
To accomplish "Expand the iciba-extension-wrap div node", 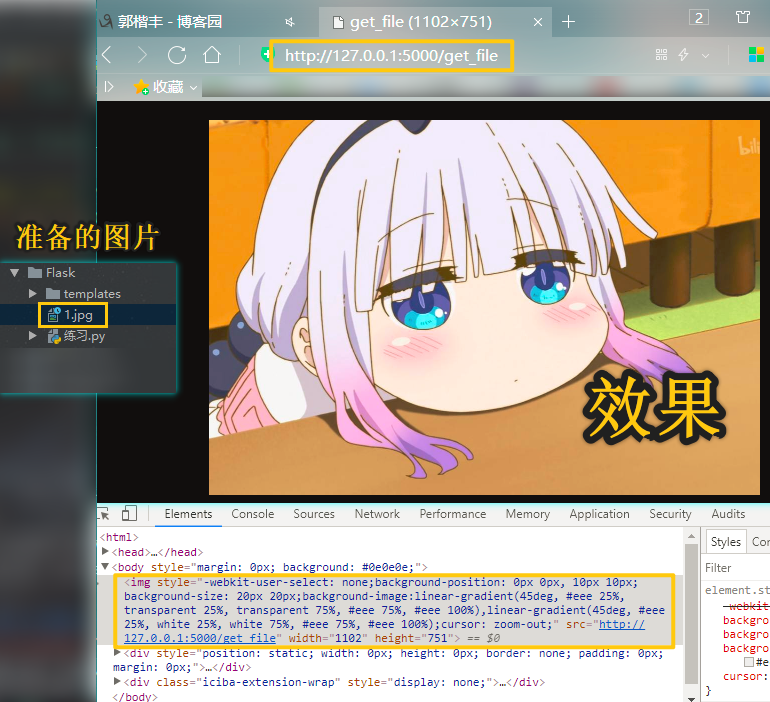I will pyautogui.click(x=117, y=681).
